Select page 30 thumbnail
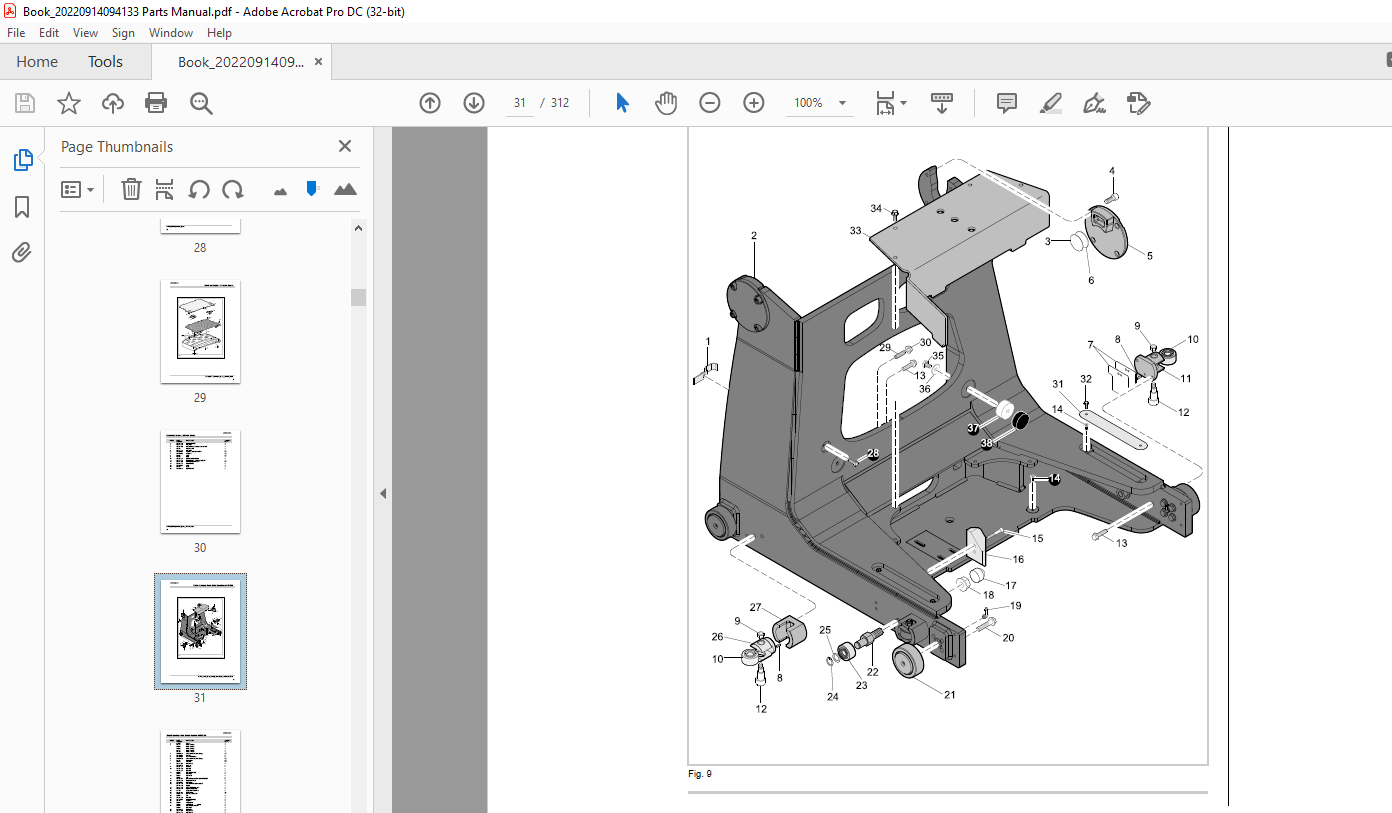 pyautogui.click(x=200, y=481)
